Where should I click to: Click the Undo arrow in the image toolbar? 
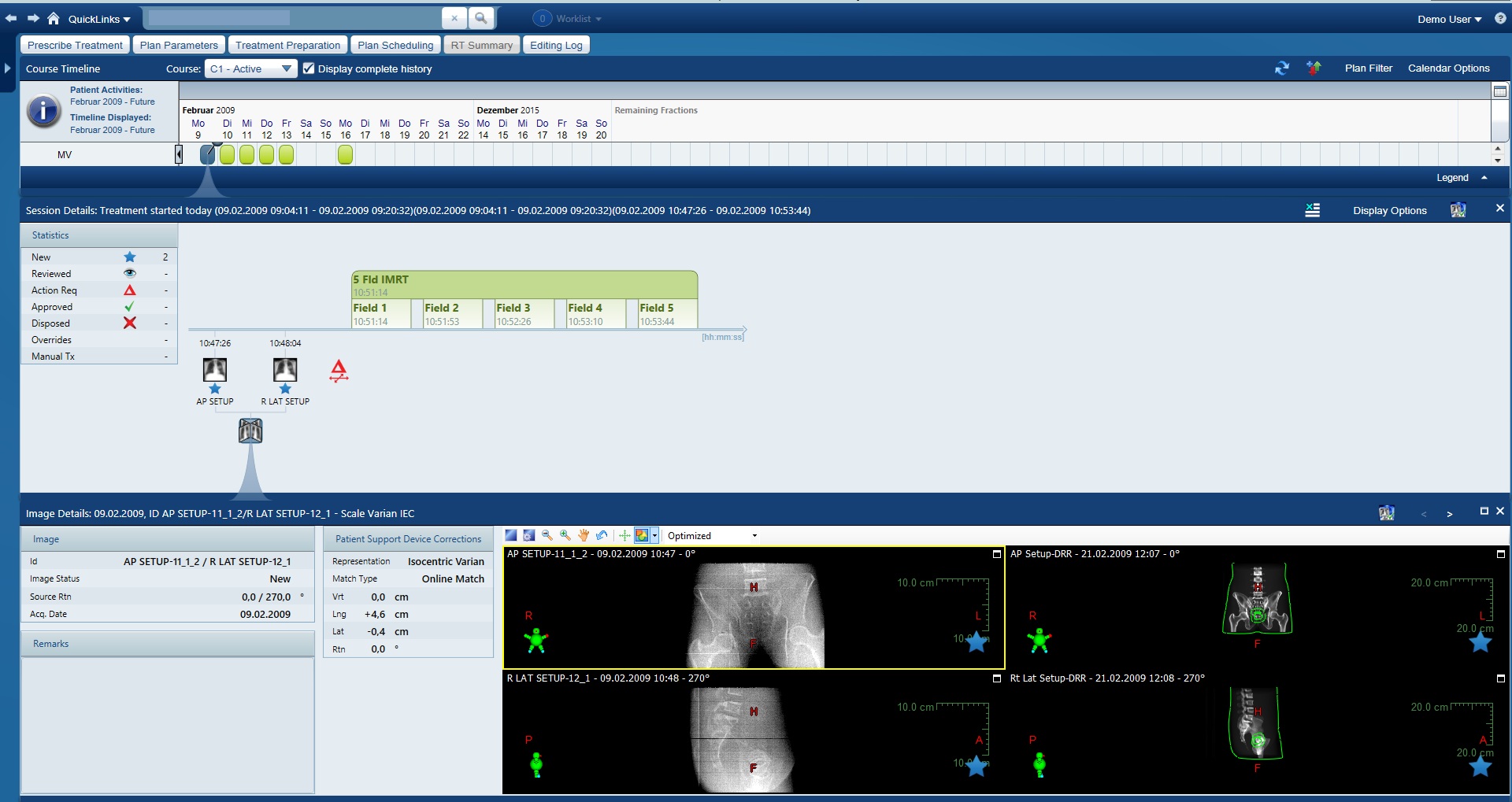click(x=602, y=535)
